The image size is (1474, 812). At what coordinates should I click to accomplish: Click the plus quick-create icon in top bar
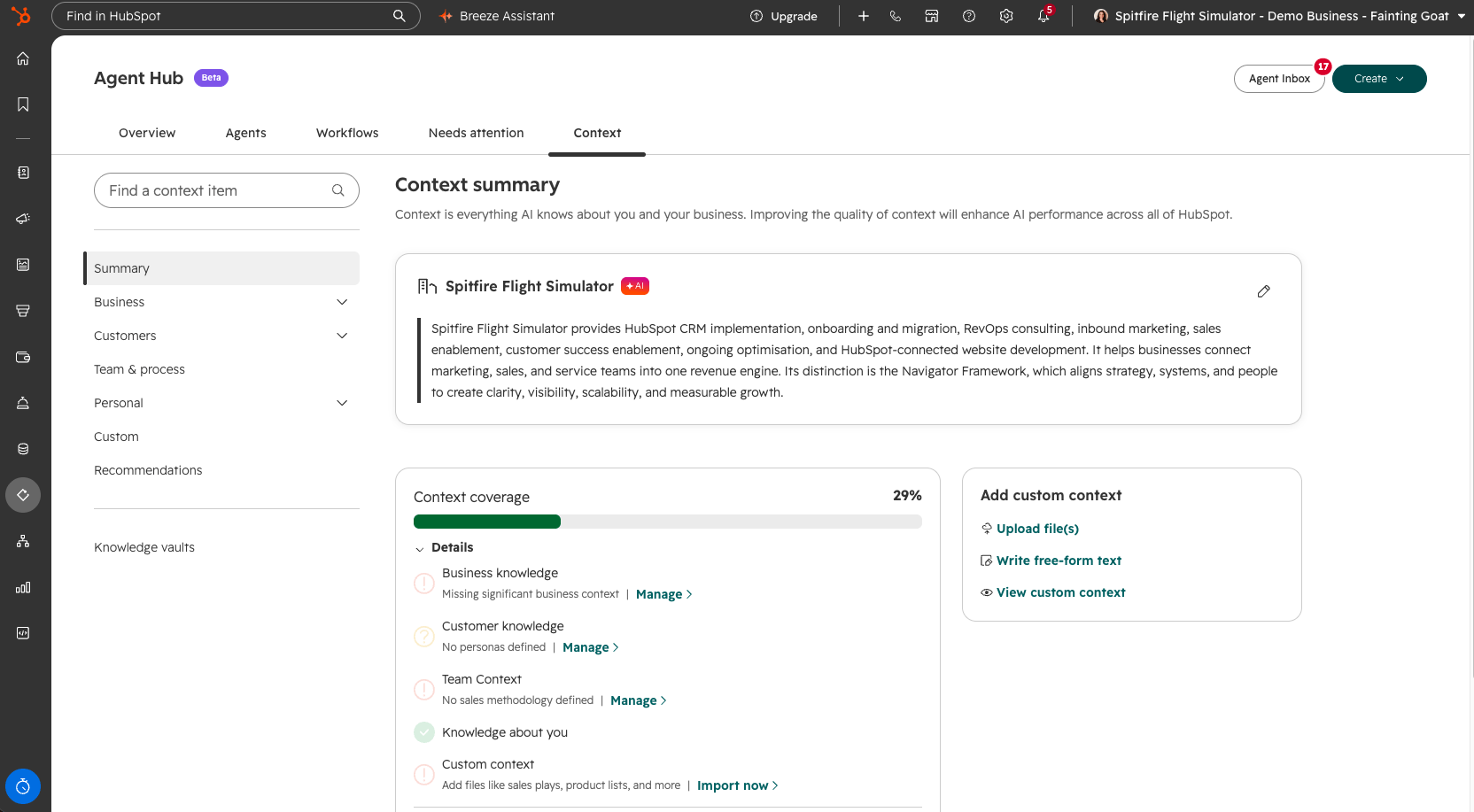864,16
